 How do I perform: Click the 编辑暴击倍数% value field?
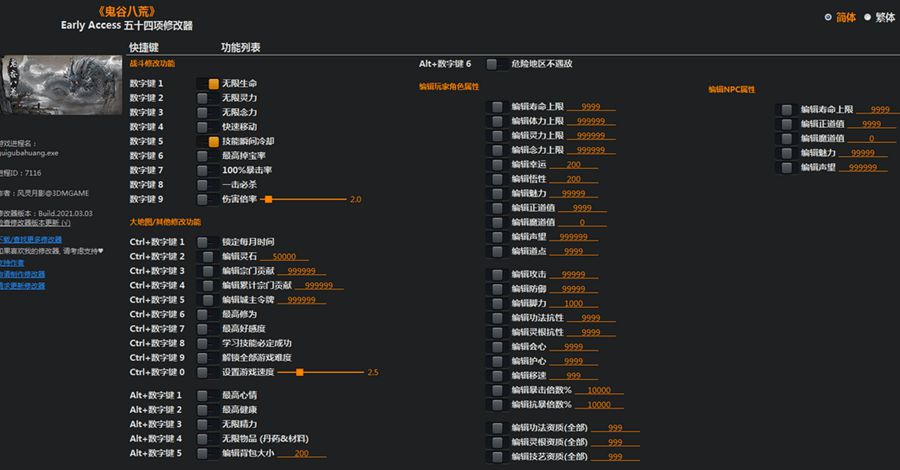point(598,390)
